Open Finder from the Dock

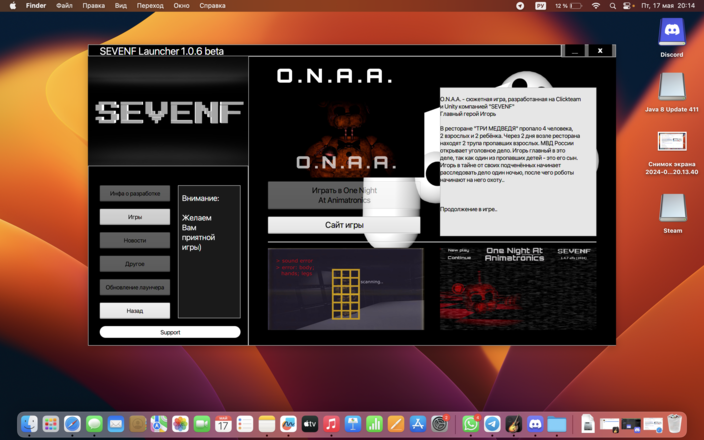[x=29, y=424]
